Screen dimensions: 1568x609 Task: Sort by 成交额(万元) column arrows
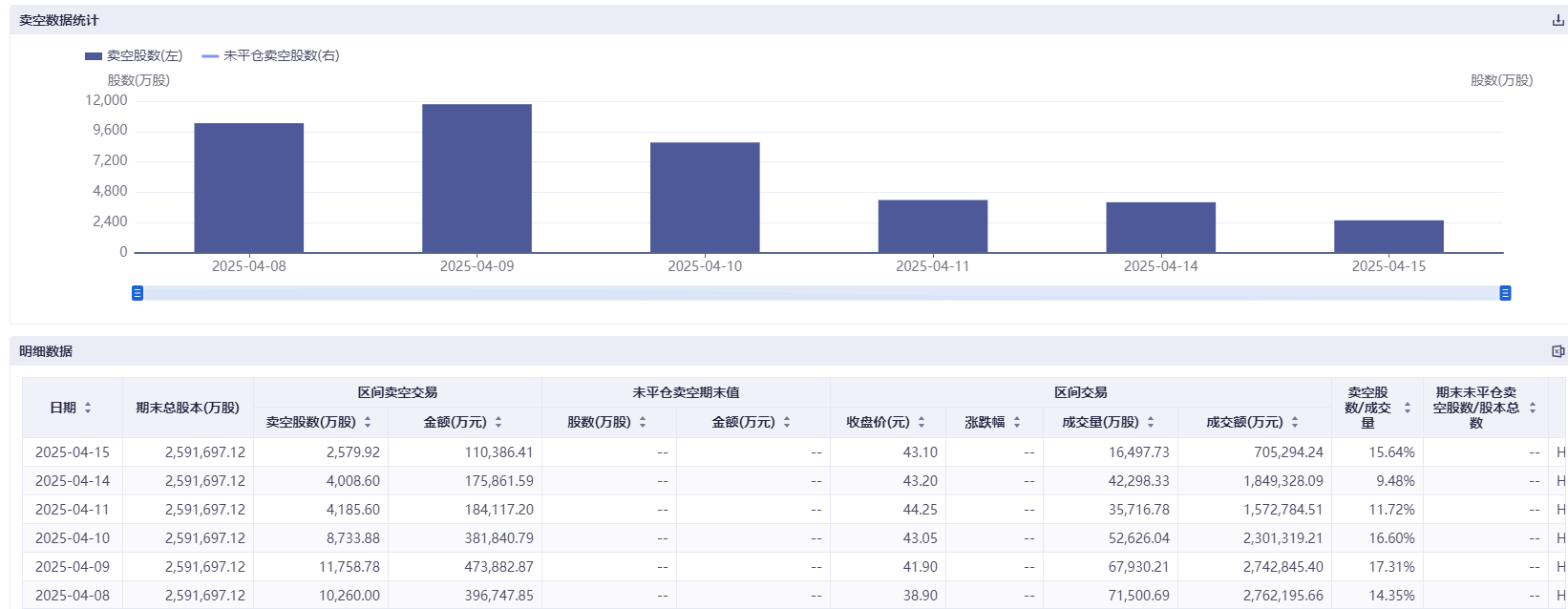pos(1295,422)
